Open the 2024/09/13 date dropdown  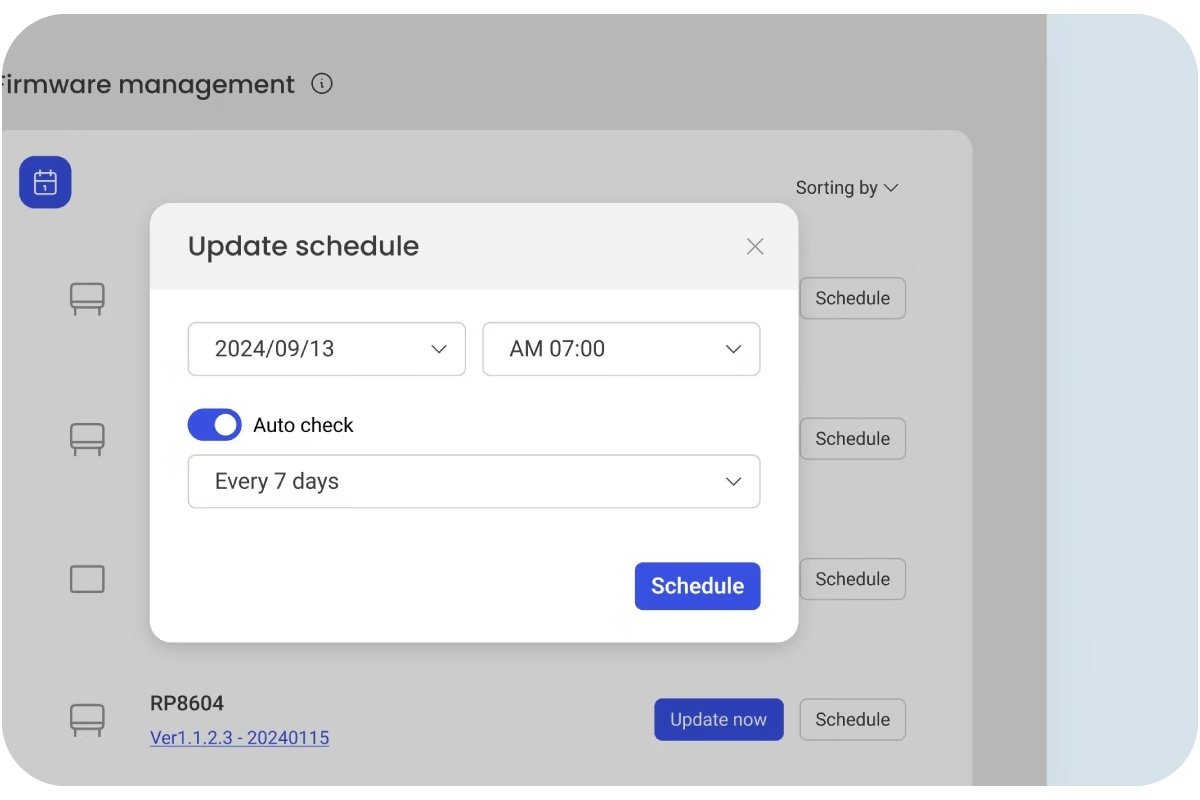tap(326, 349)
